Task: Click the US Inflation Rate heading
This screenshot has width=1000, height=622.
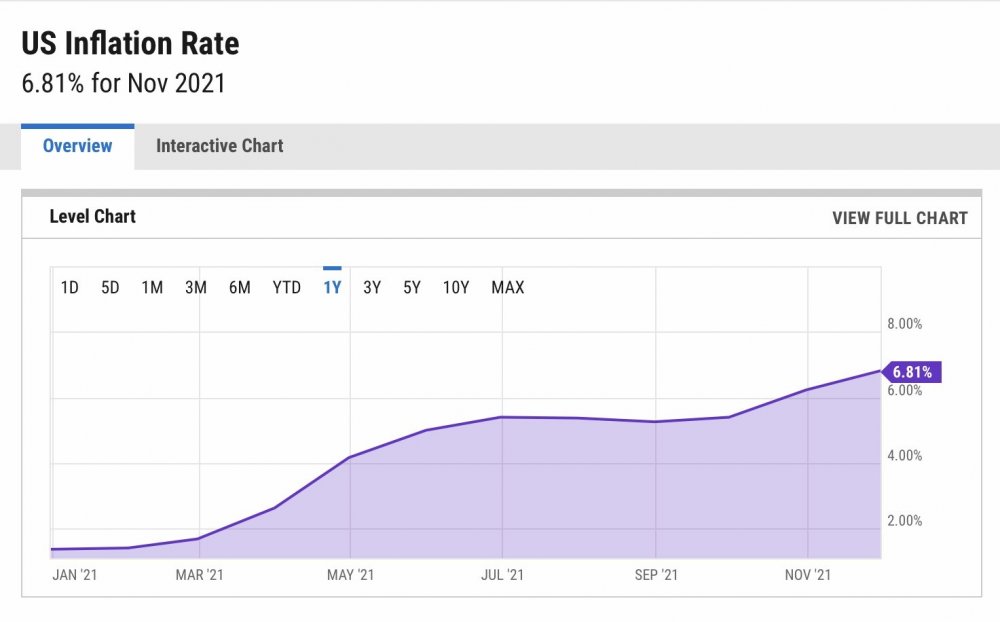Action: coord(131,43)
